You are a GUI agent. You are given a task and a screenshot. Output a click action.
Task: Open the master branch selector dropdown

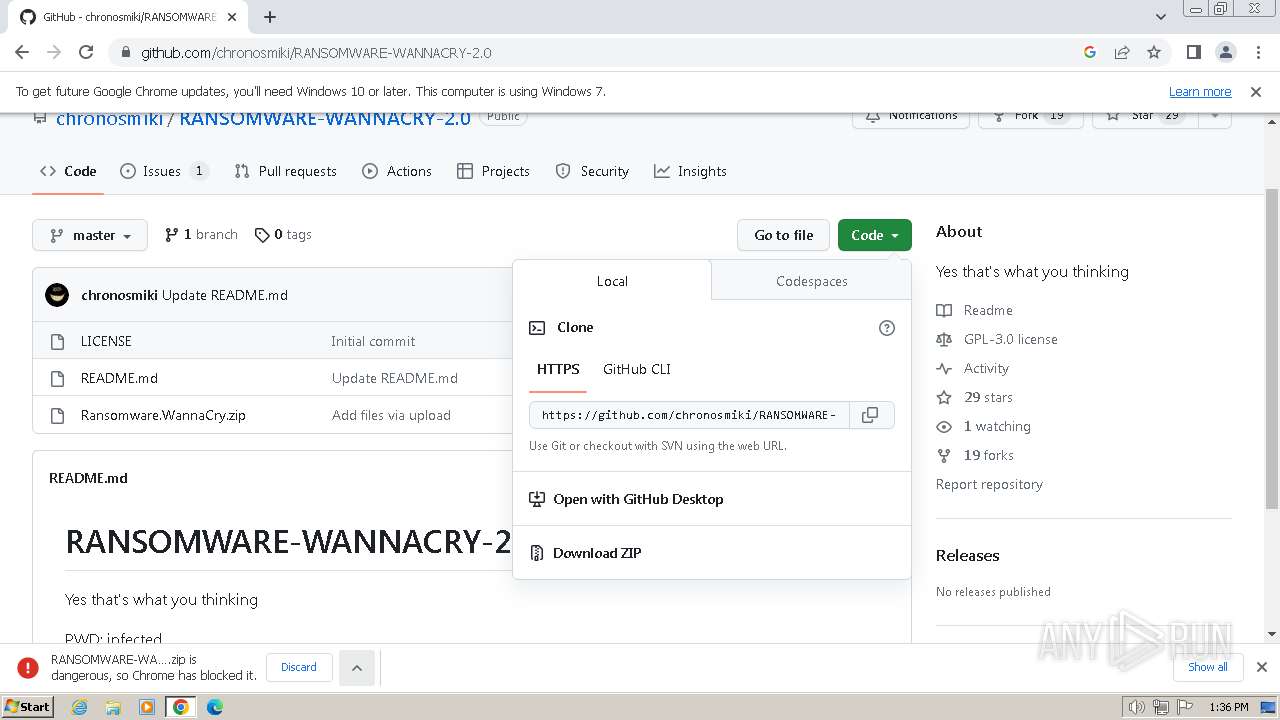tap(90, 235)
